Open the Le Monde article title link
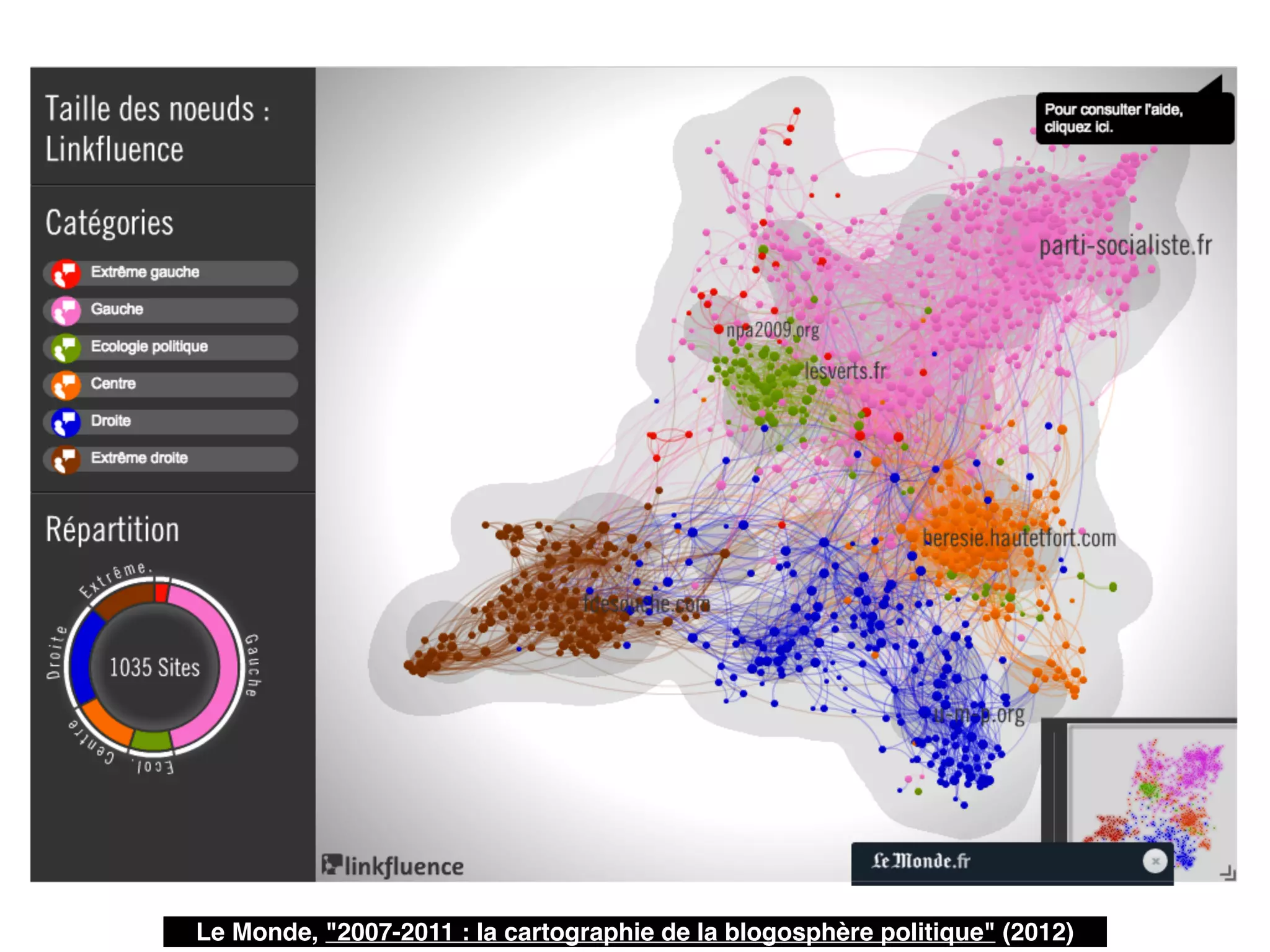The image size is (1270, 952). [660, 932]
